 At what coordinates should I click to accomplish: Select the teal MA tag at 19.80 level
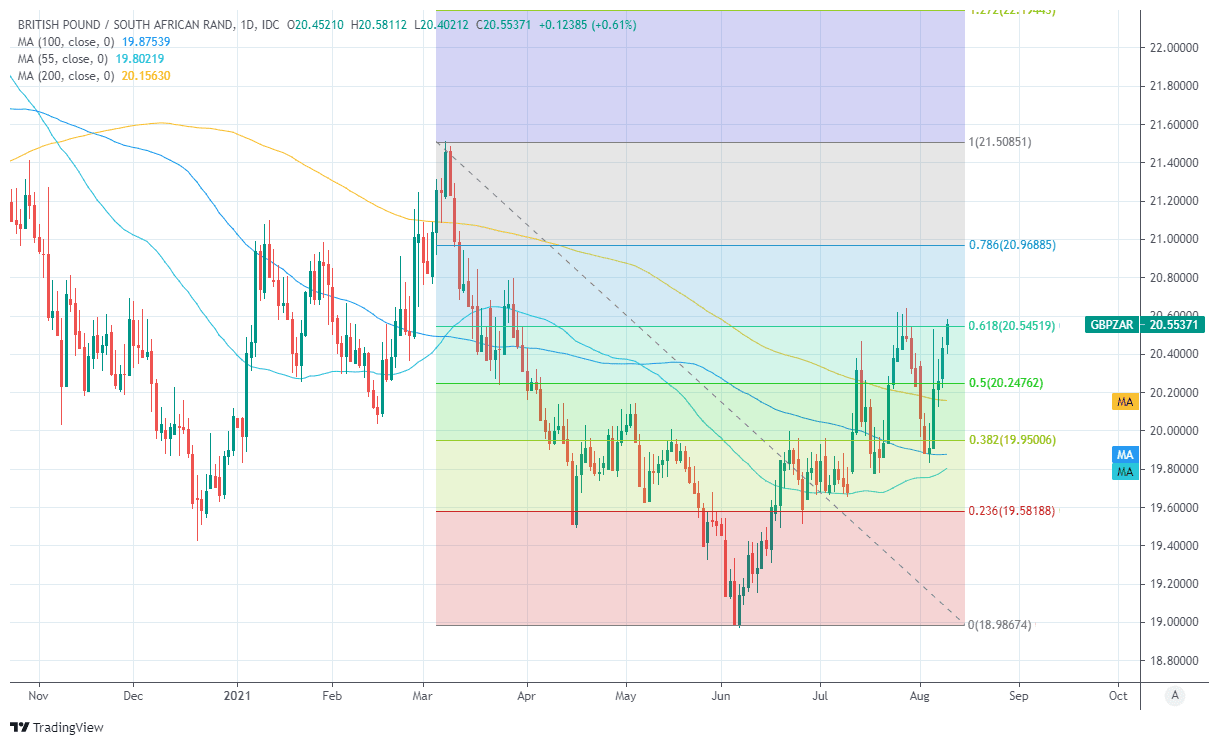click(1125, 471)
